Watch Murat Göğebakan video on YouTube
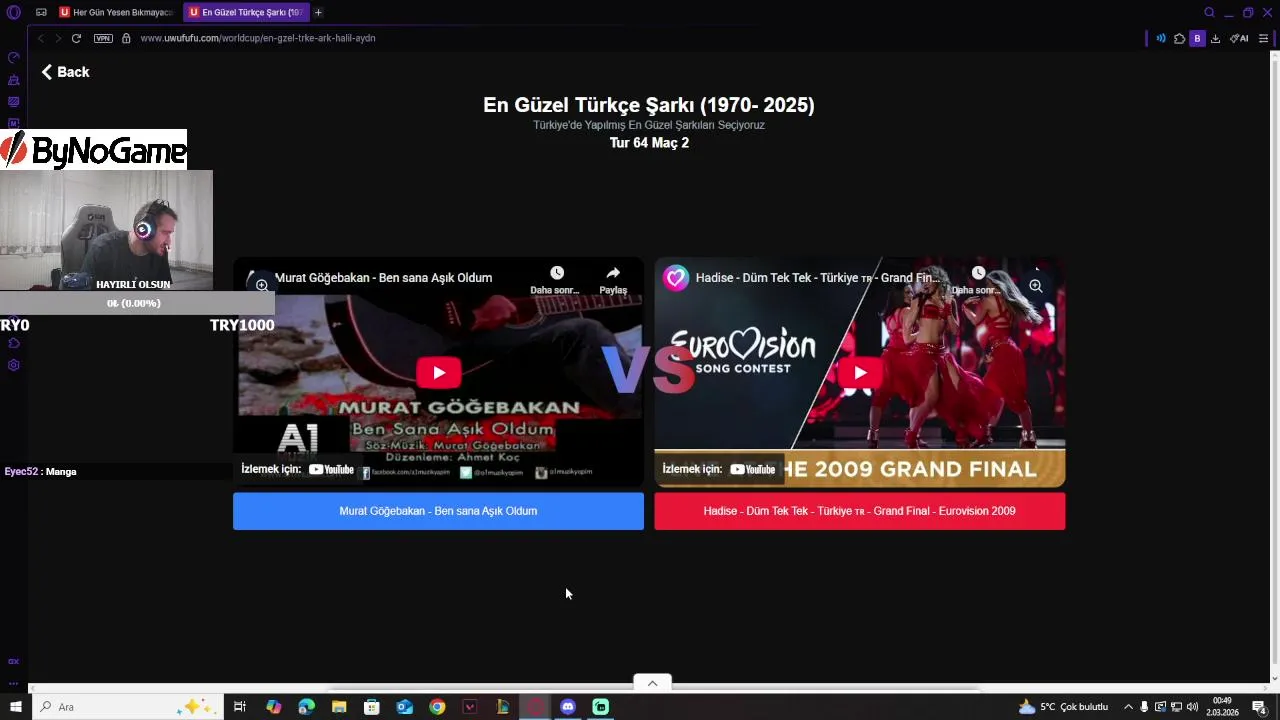1280x720 pixels. pyautogui.click(x=298, y=469)
